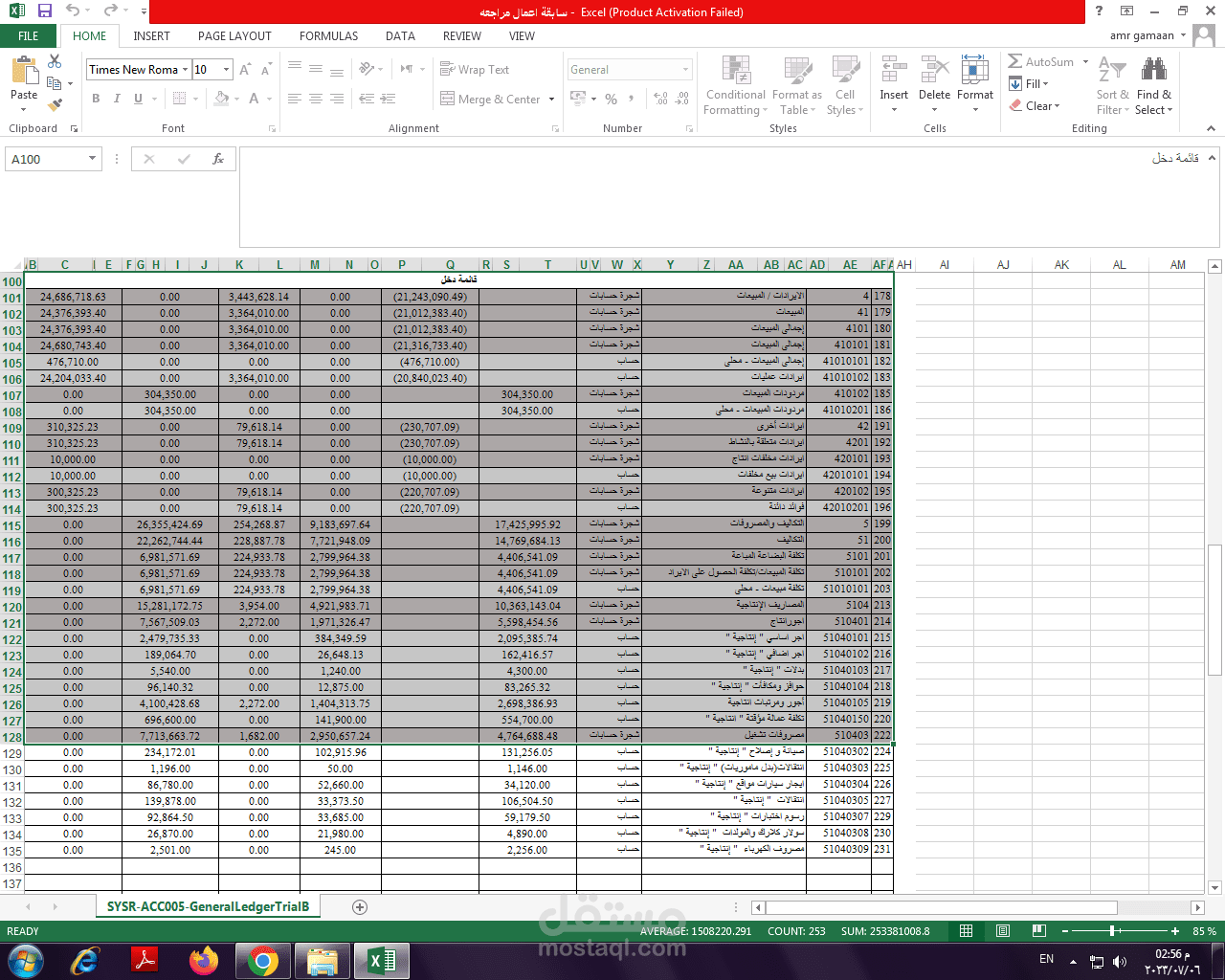
Task: Toggle Underline formatting
Action: pyautogui.click(x=138, y=99)
